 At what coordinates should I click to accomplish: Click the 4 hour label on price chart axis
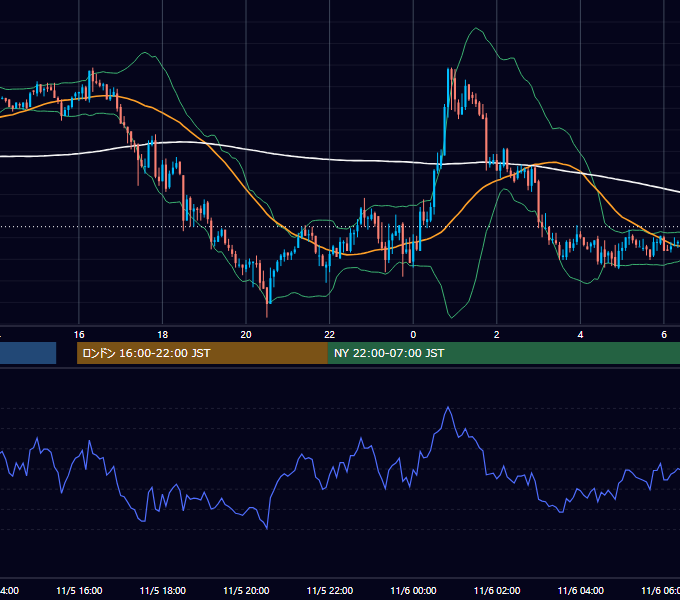pos(580,335)
